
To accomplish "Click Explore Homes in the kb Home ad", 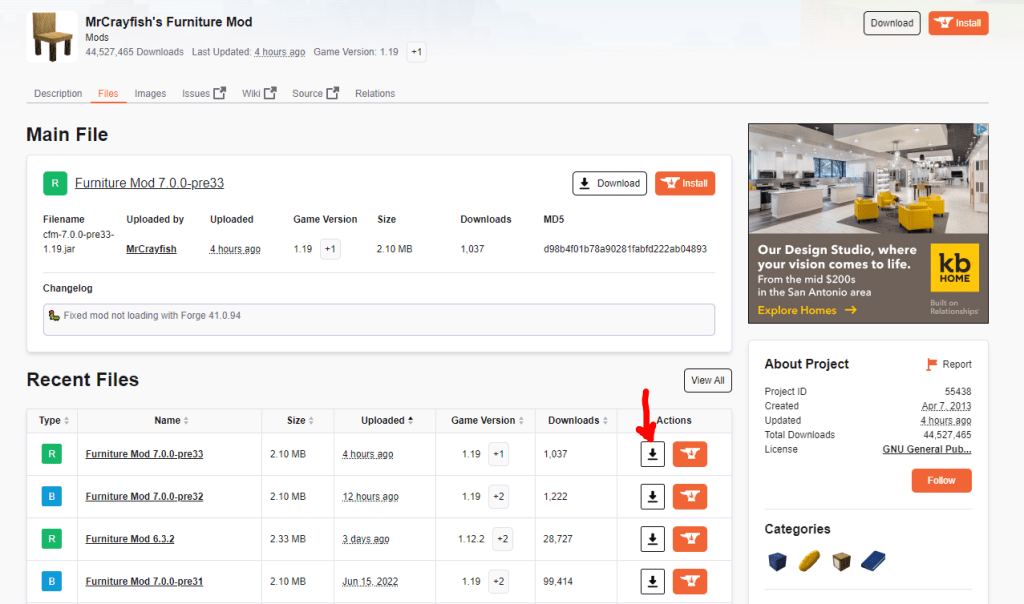I will click(807, 310).
